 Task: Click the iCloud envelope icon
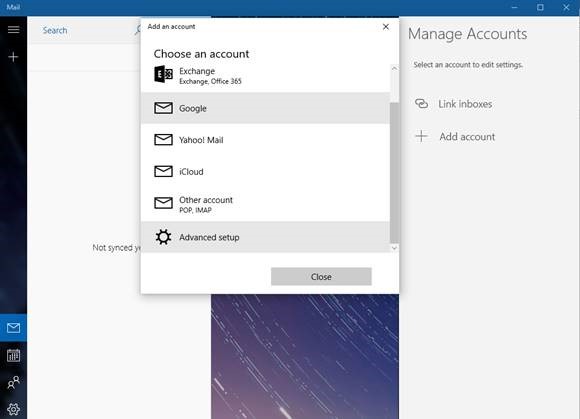coord(163,171)
